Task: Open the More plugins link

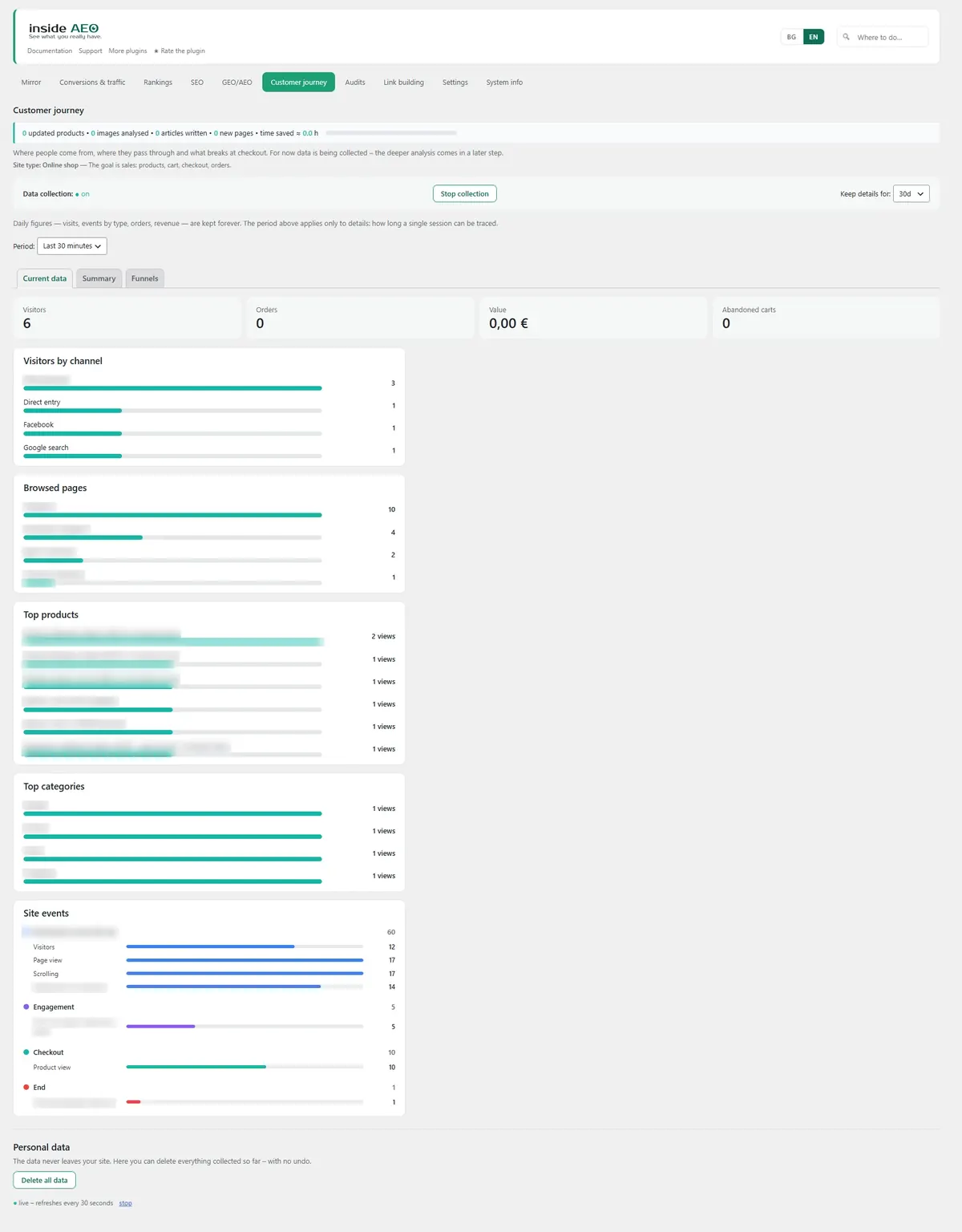Action: (x=127, y=51)
